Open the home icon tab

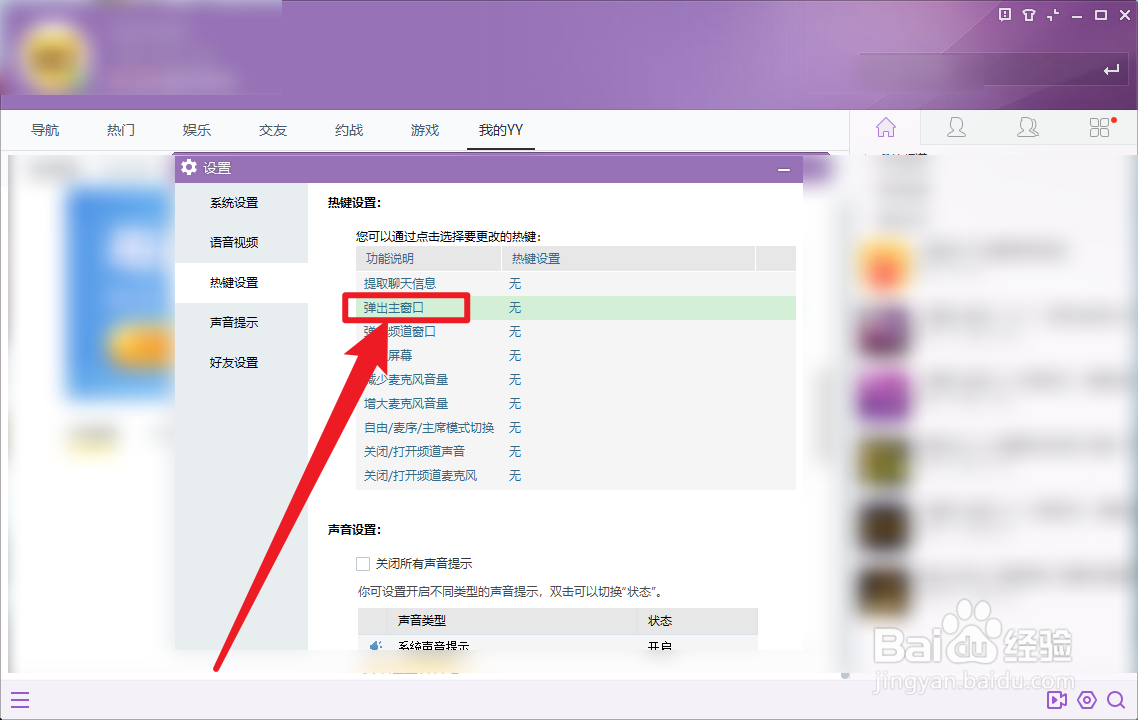pos(885,128)
